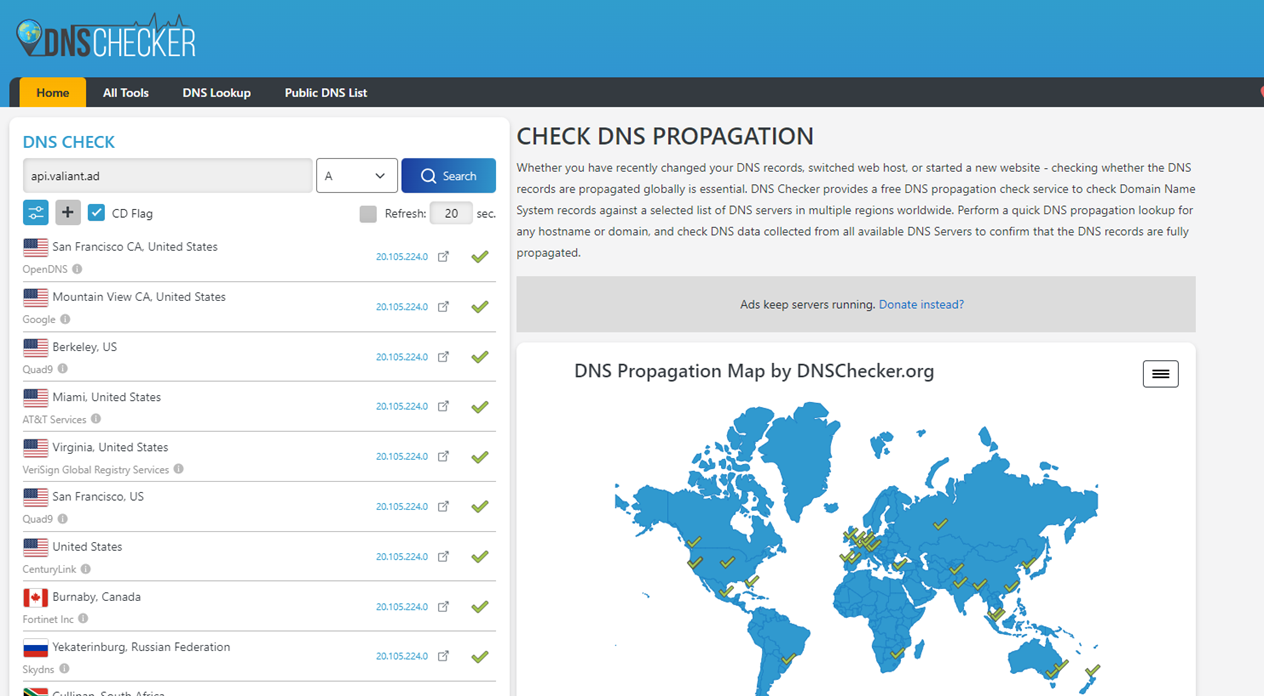1265x697 pixels.
Task: Click the Search button
Action: coord(449,176)
